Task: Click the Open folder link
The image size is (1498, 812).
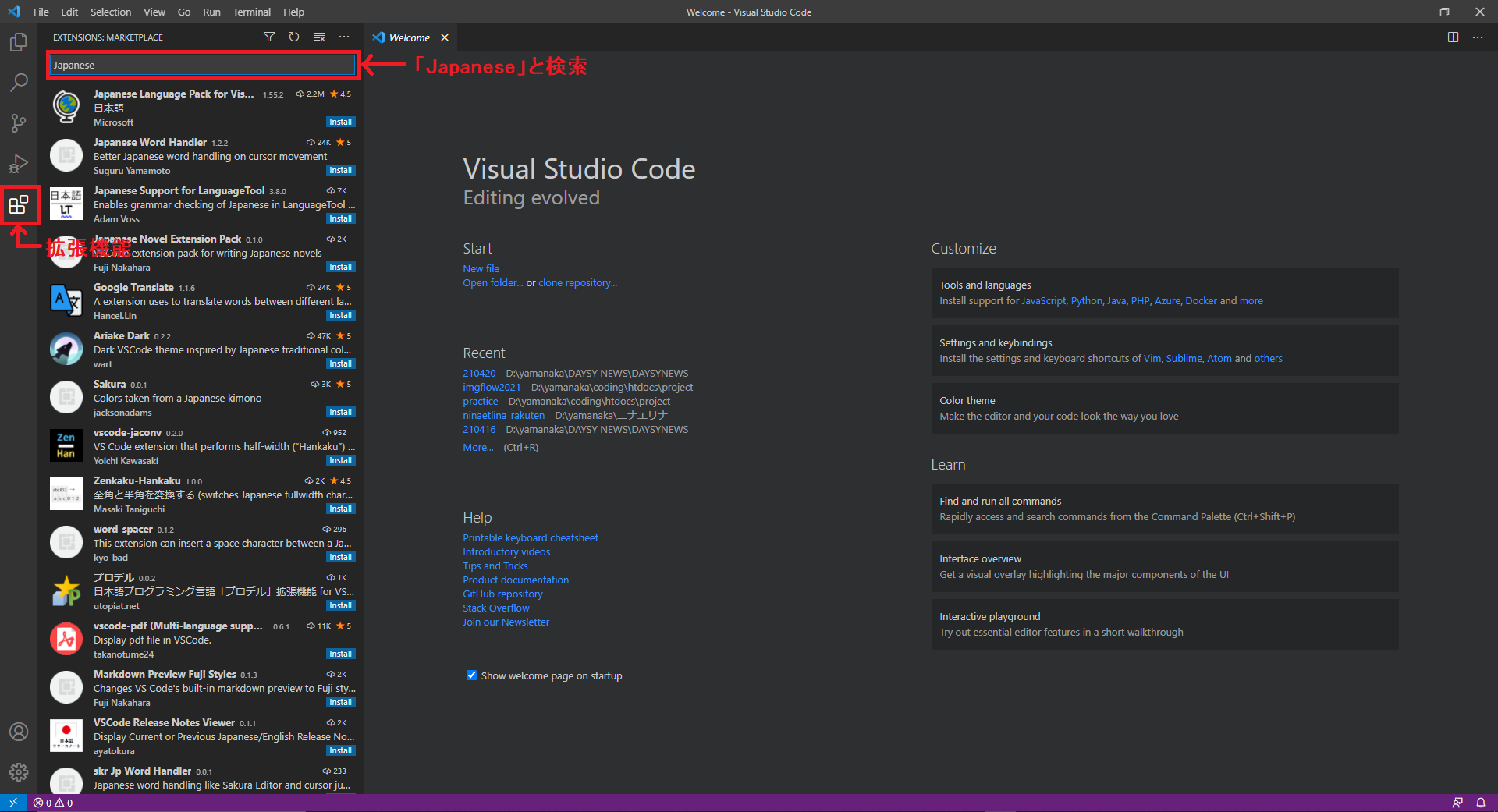Action: click(492, 282)
